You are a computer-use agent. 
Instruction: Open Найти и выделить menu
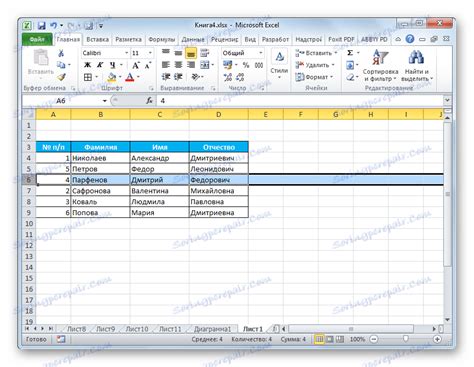click(416, 65)
